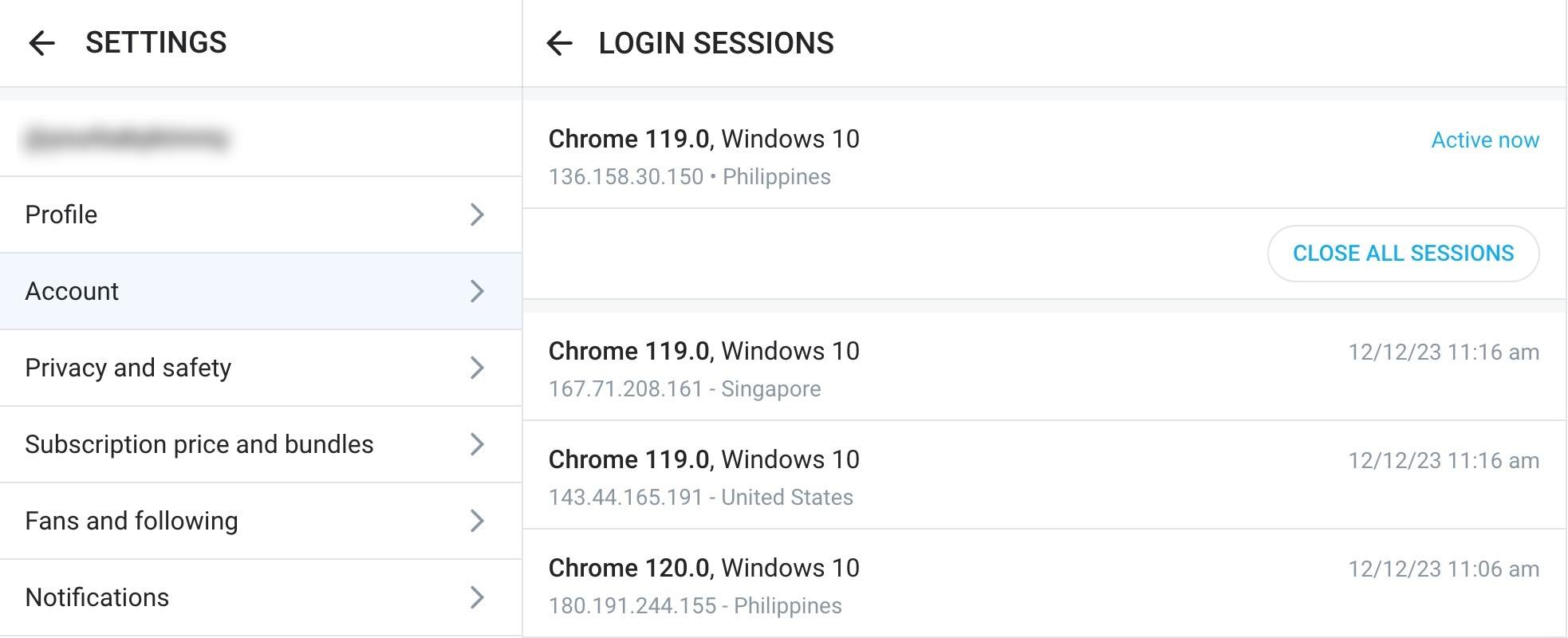This screenshot has height=638, width=1568.
Task: Open Fans and following settings
Action: [x=261, y=521]
